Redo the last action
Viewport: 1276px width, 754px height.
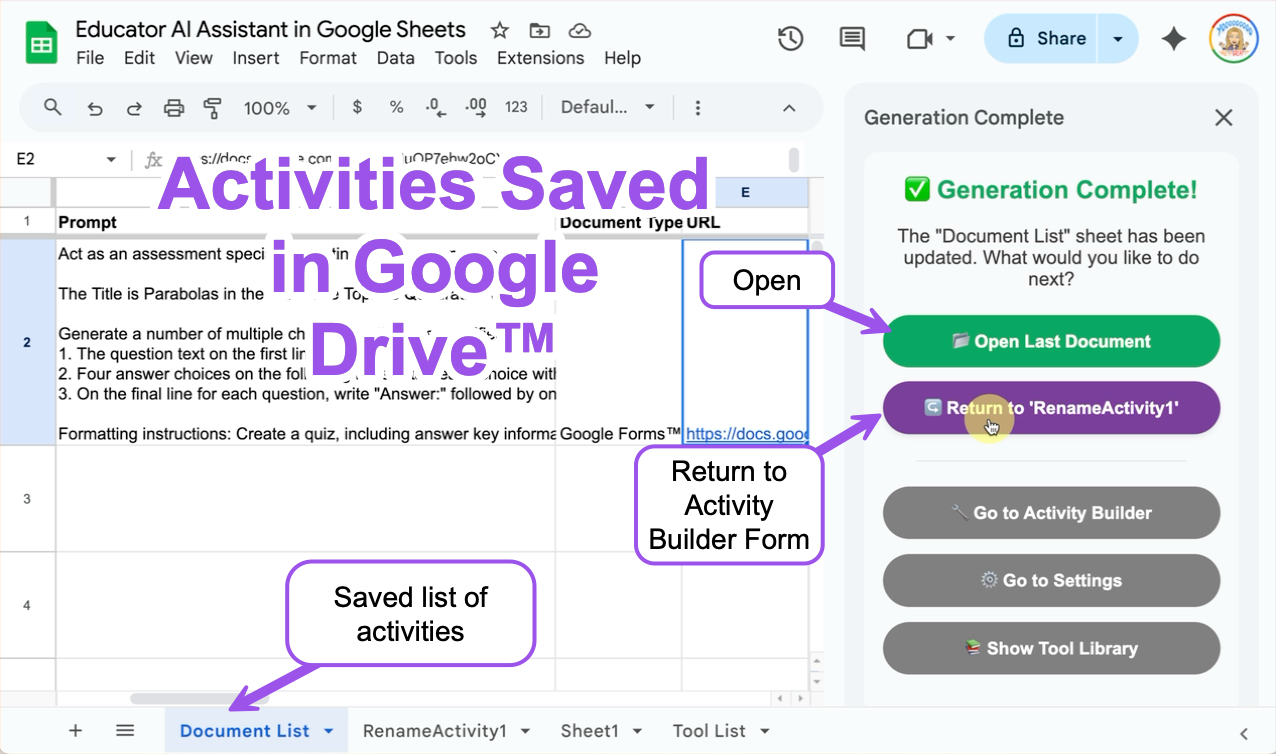(134, 108)
